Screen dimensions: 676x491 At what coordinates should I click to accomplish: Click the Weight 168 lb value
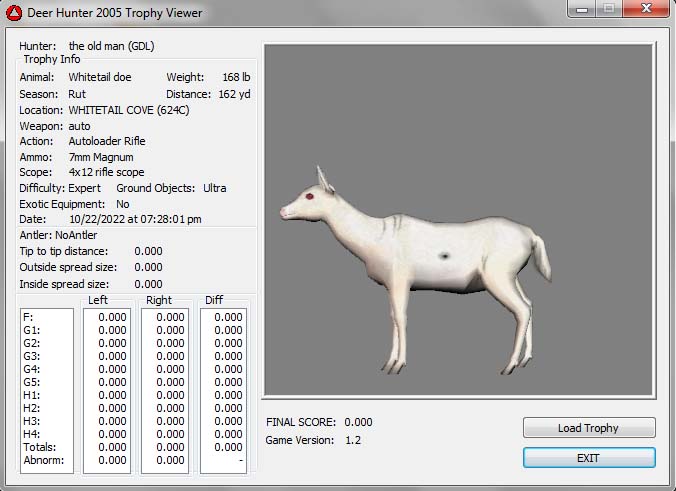coord(236,77)
